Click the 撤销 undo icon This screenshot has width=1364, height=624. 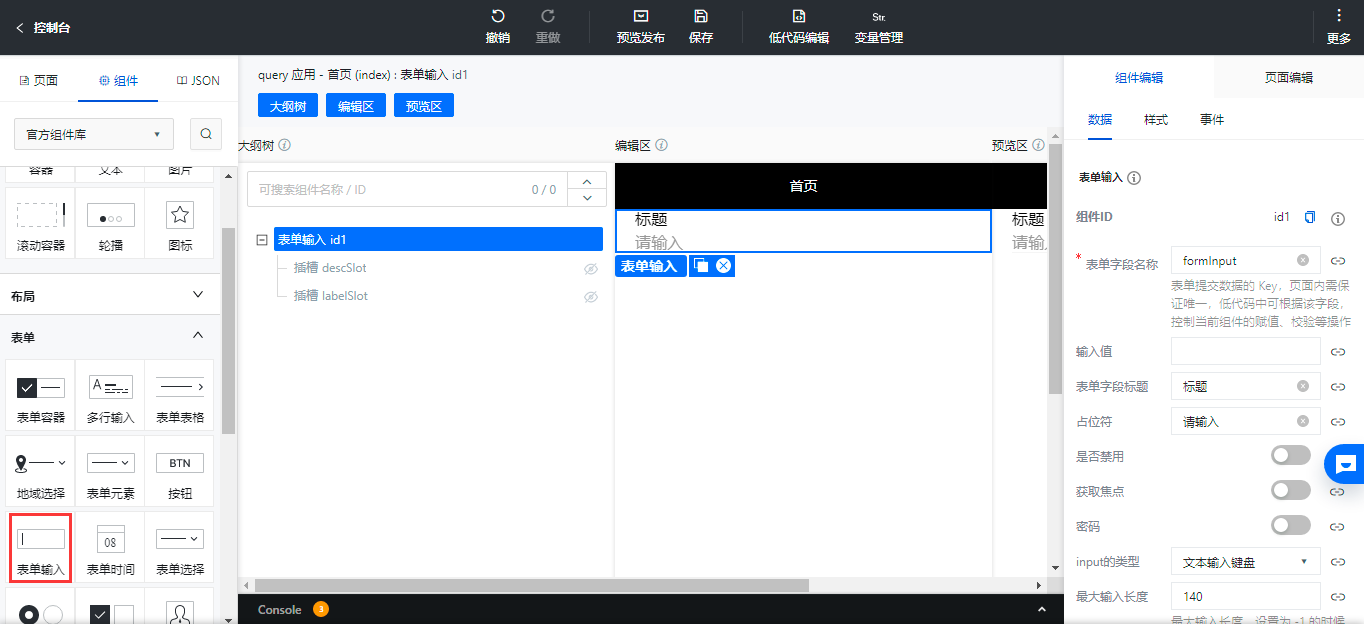point(497,16)
